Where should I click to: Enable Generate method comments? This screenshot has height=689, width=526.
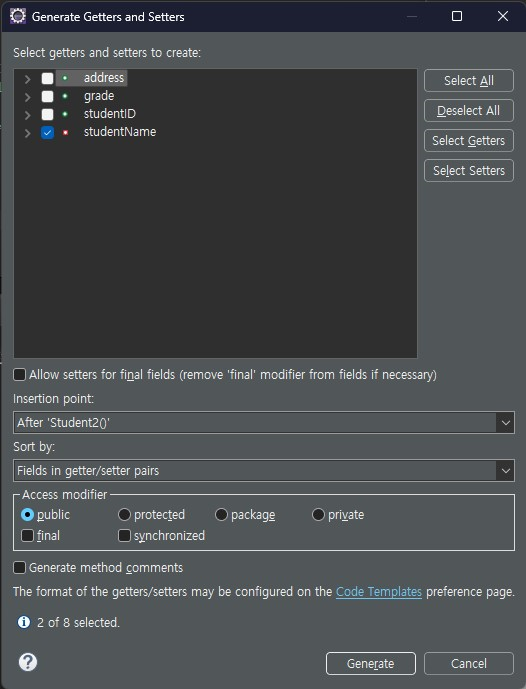click(x=19, y=567)
